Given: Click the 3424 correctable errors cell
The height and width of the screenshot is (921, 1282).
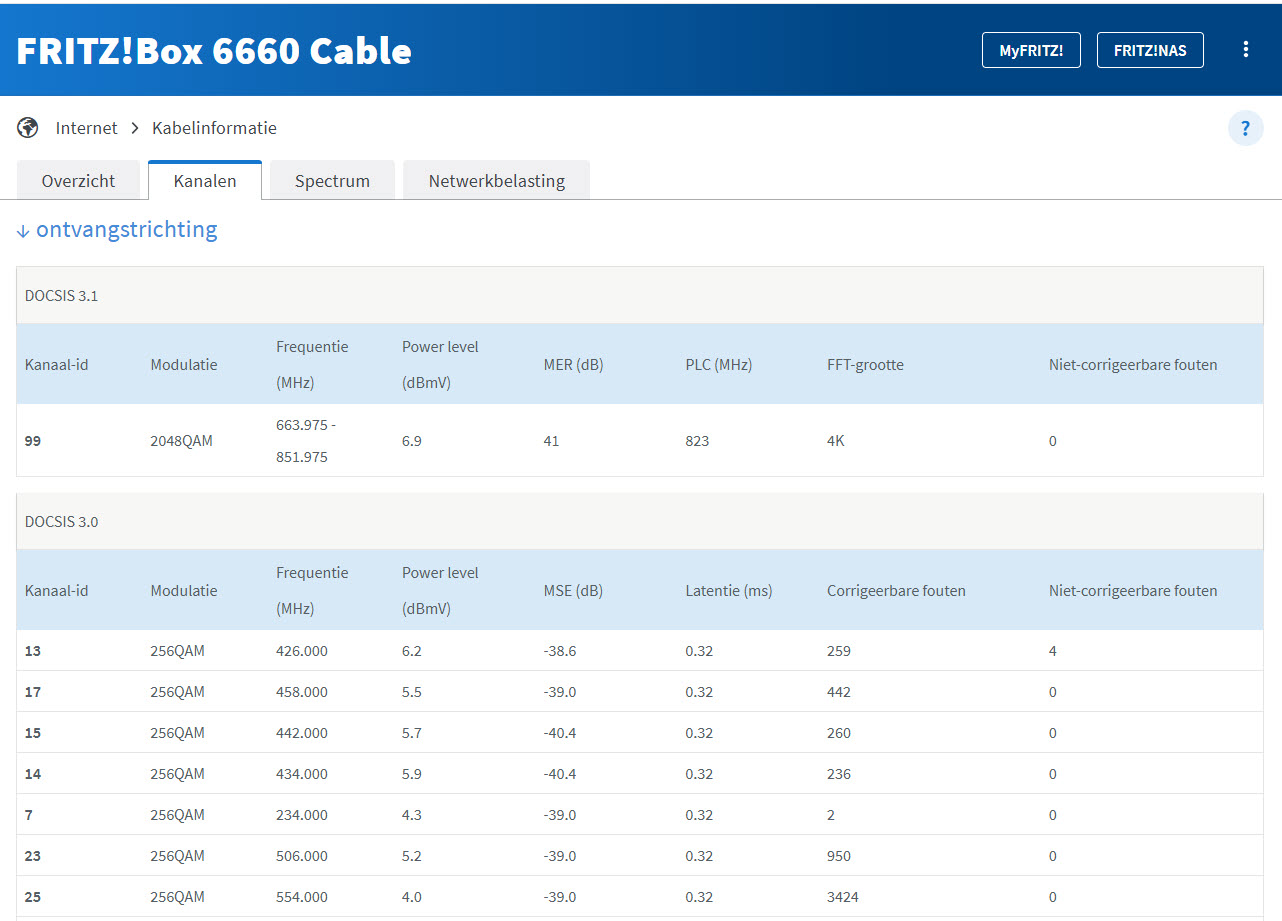Looking at the screenshot, I should coord(843,897).
